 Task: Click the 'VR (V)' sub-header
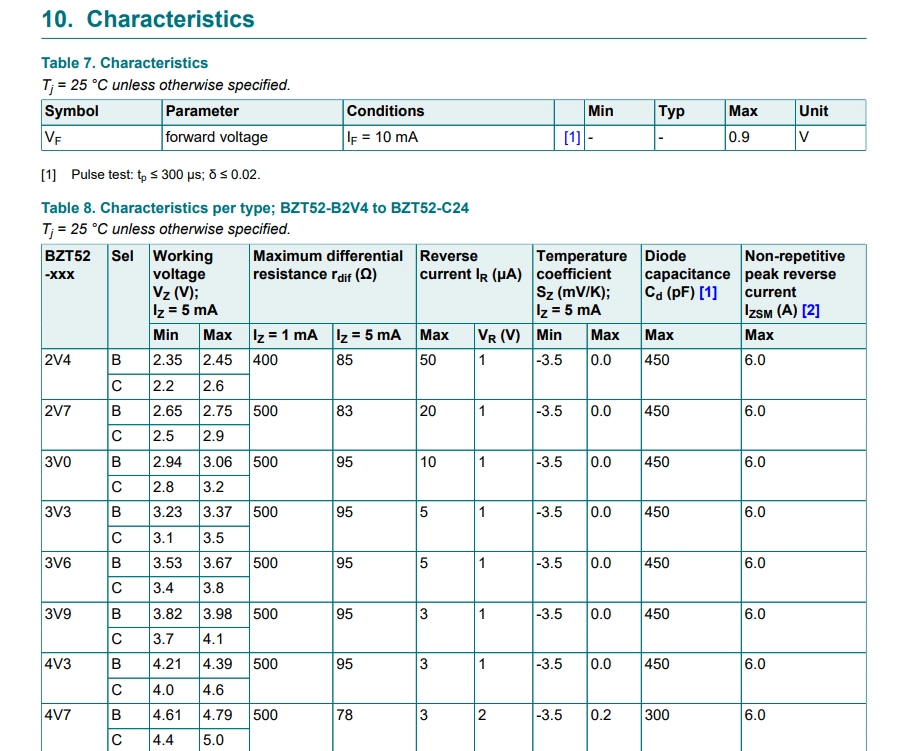(503, 336)
